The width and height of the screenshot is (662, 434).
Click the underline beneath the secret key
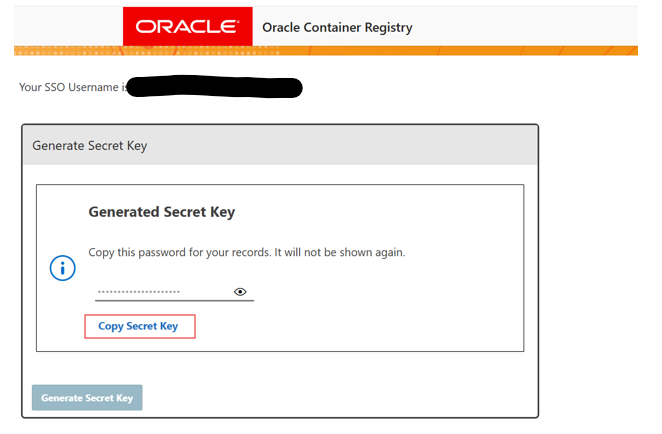point(174,299)
